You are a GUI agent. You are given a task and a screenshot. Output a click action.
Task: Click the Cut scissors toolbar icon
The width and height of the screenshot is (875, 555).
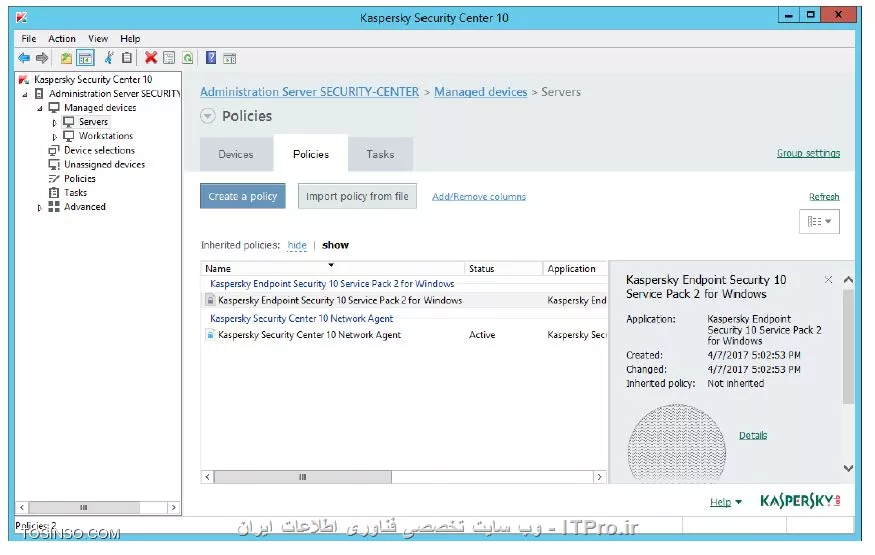click(109, 58)
